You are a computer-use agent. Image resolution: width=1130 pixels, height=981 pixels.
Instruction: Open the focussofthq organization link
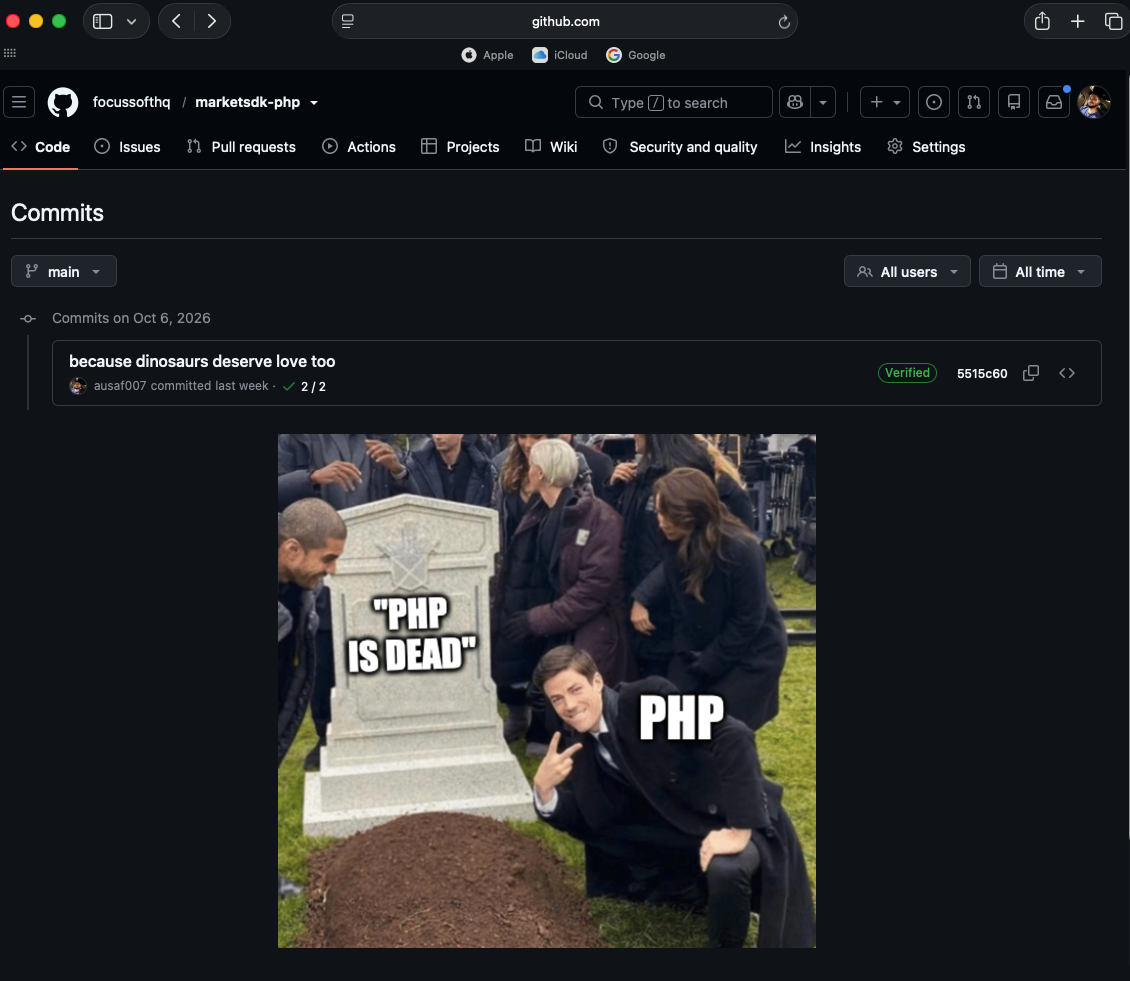tap(131, 102)
